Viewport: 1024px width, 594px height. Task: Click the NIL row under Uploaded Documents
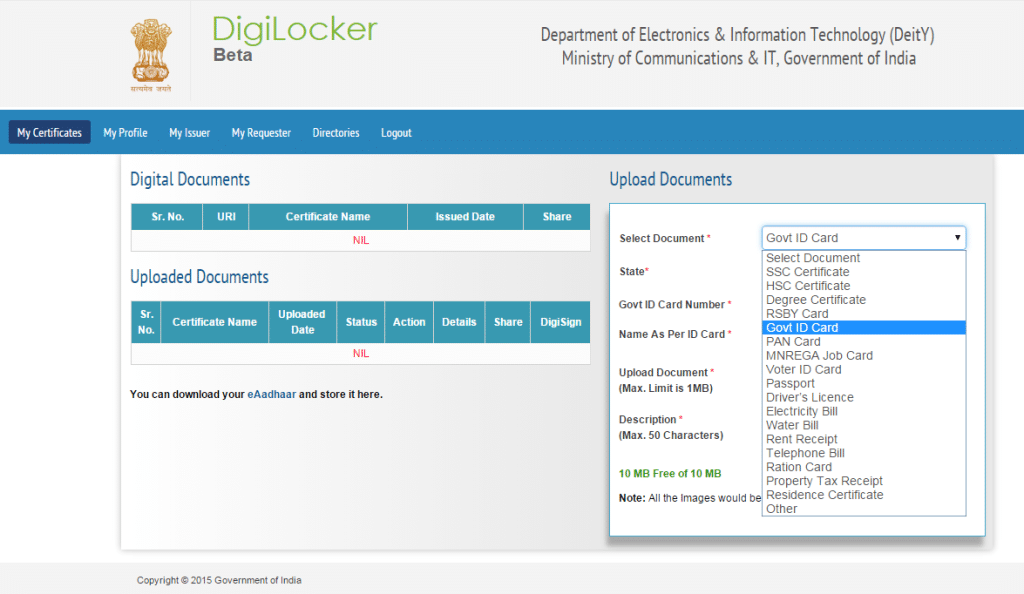pyautogui.click(x=360, y=353)
